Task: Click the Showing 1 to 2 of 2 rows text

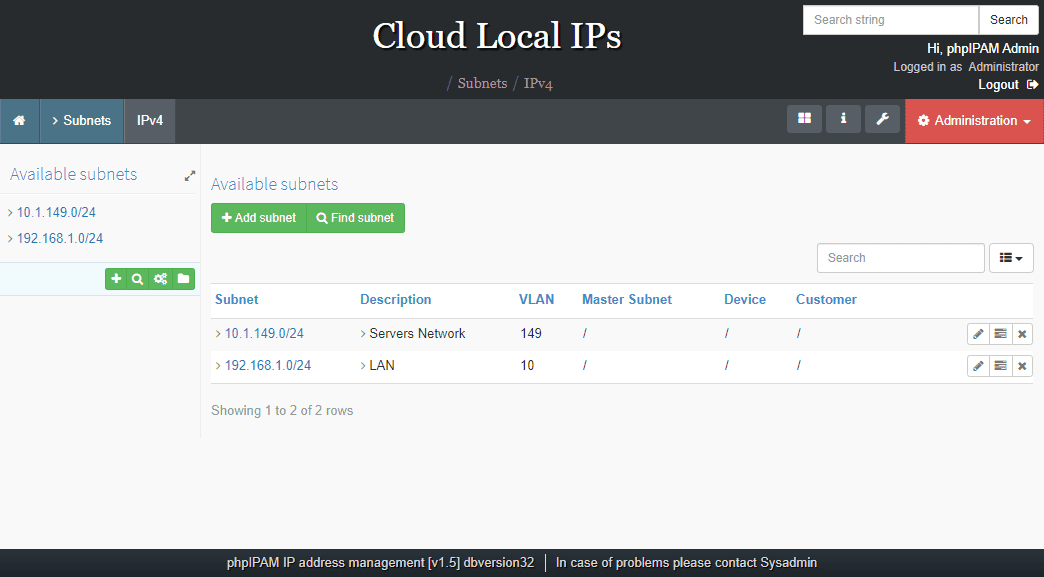Action: click(282, 411)
